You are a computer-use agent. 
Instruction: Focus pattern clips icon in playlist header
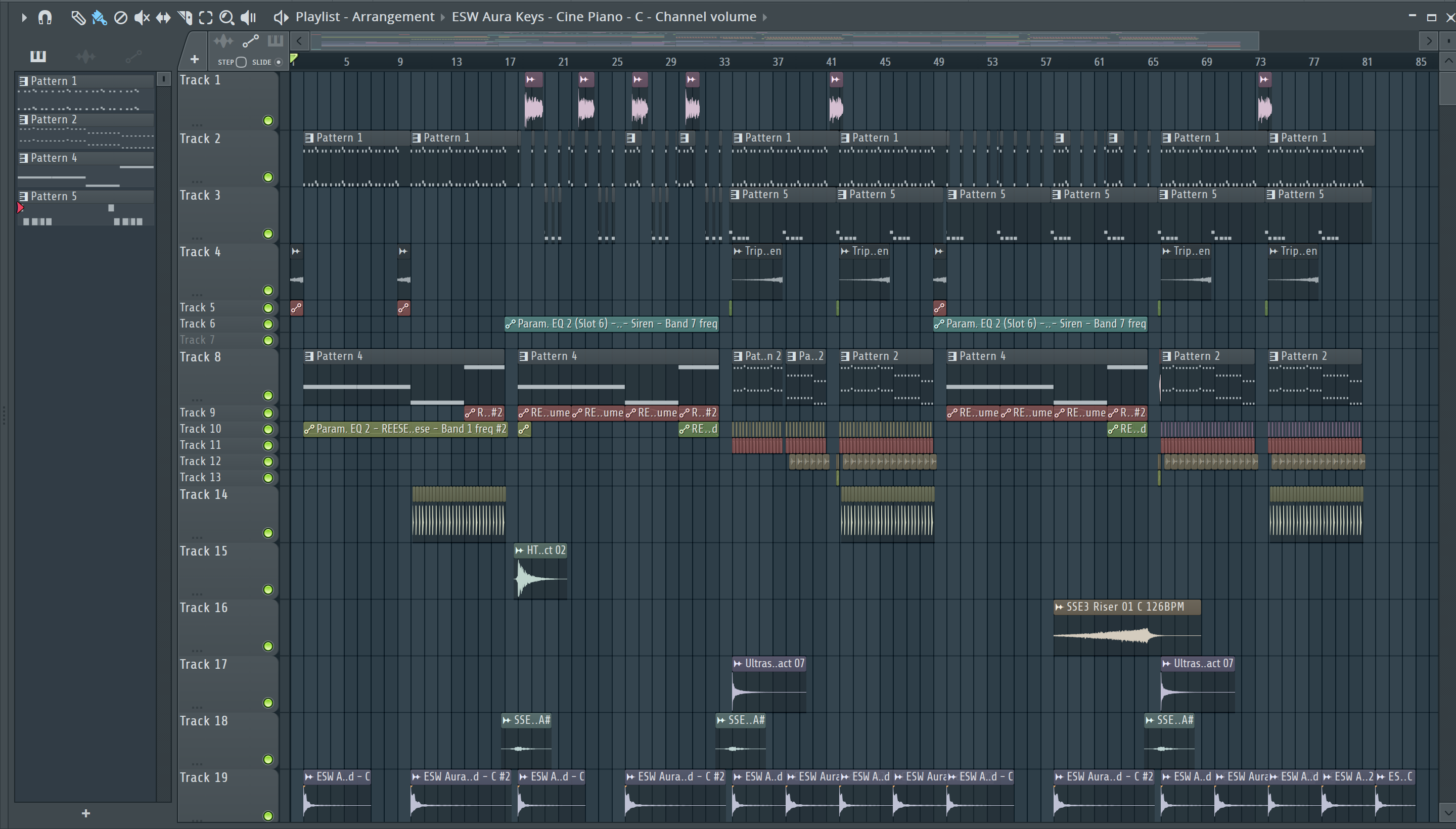click(275, 41)
